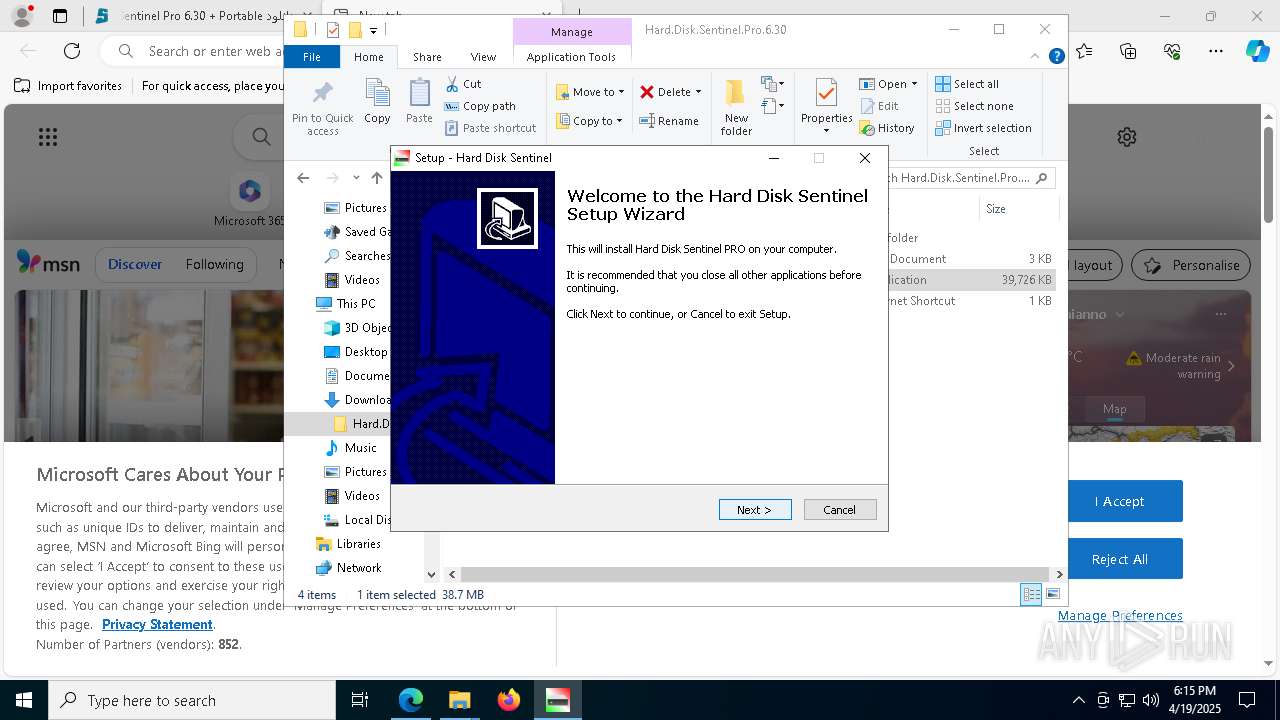
Task: Open the MSN apps grid launcher
Action: coord(47,137)
